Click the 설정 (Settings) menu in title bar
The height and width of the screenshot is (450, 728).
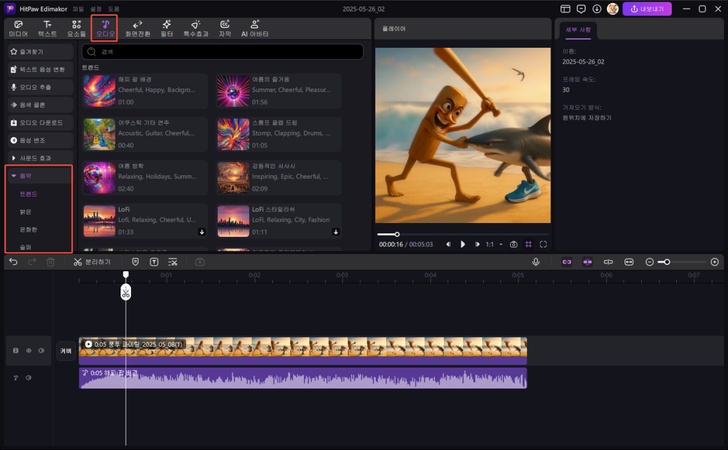(96, 9)
